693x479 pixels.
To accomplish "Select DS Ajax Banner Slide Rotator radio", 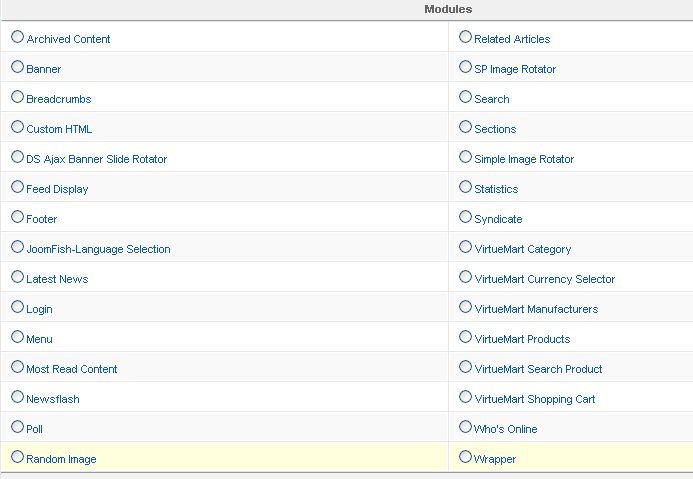I will [x=17, y=156].
